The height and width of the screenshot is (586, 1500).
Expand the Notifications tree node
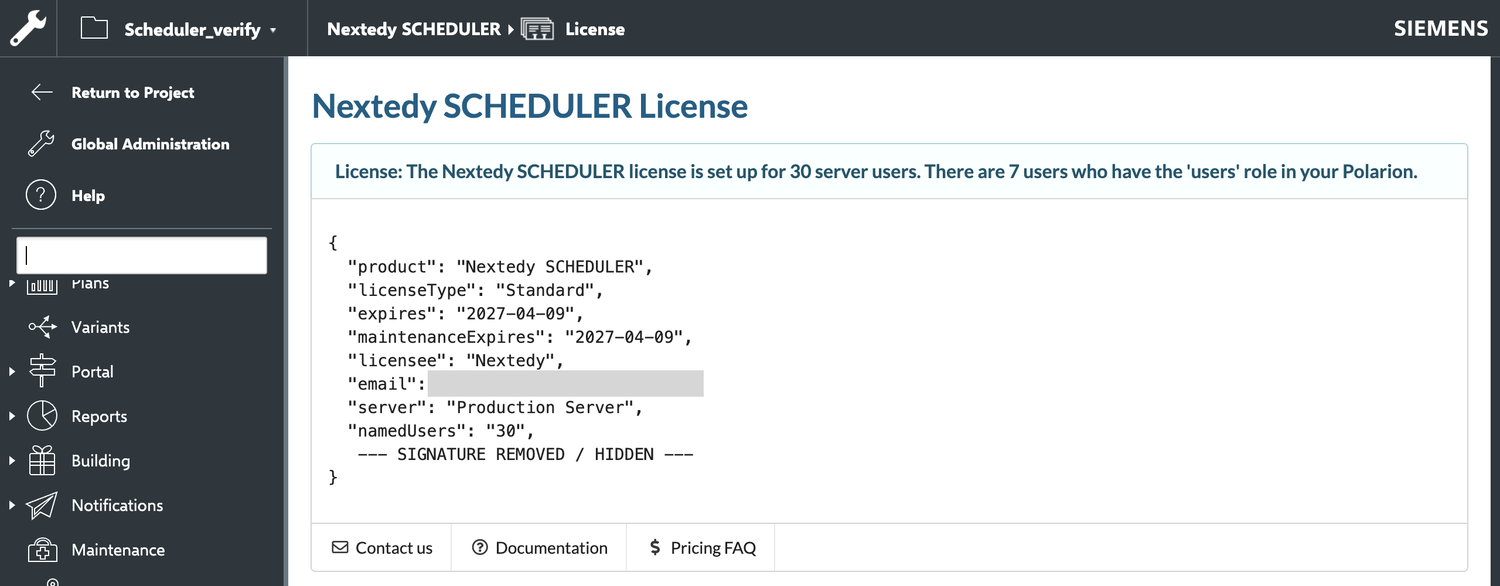point(12,505)
